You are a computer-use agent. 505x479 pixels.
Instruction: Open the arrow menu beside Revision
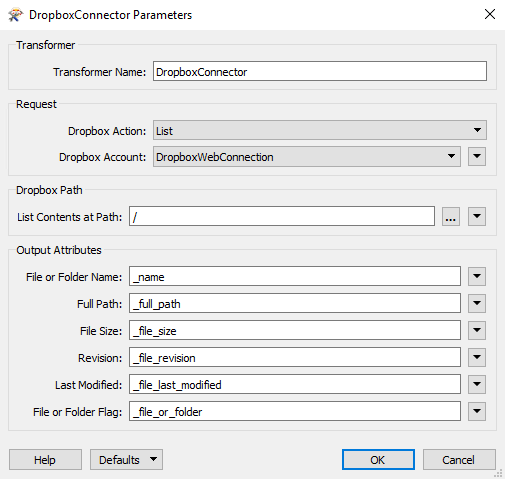click(477, 357)
